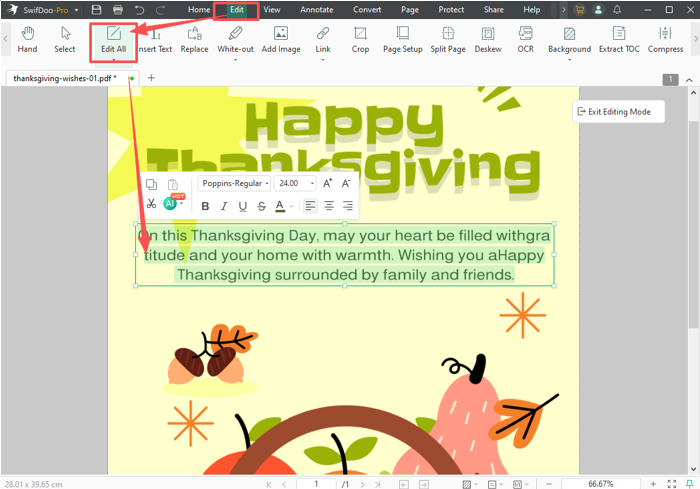
Task: Open the Crop tool
Action: 360,40
